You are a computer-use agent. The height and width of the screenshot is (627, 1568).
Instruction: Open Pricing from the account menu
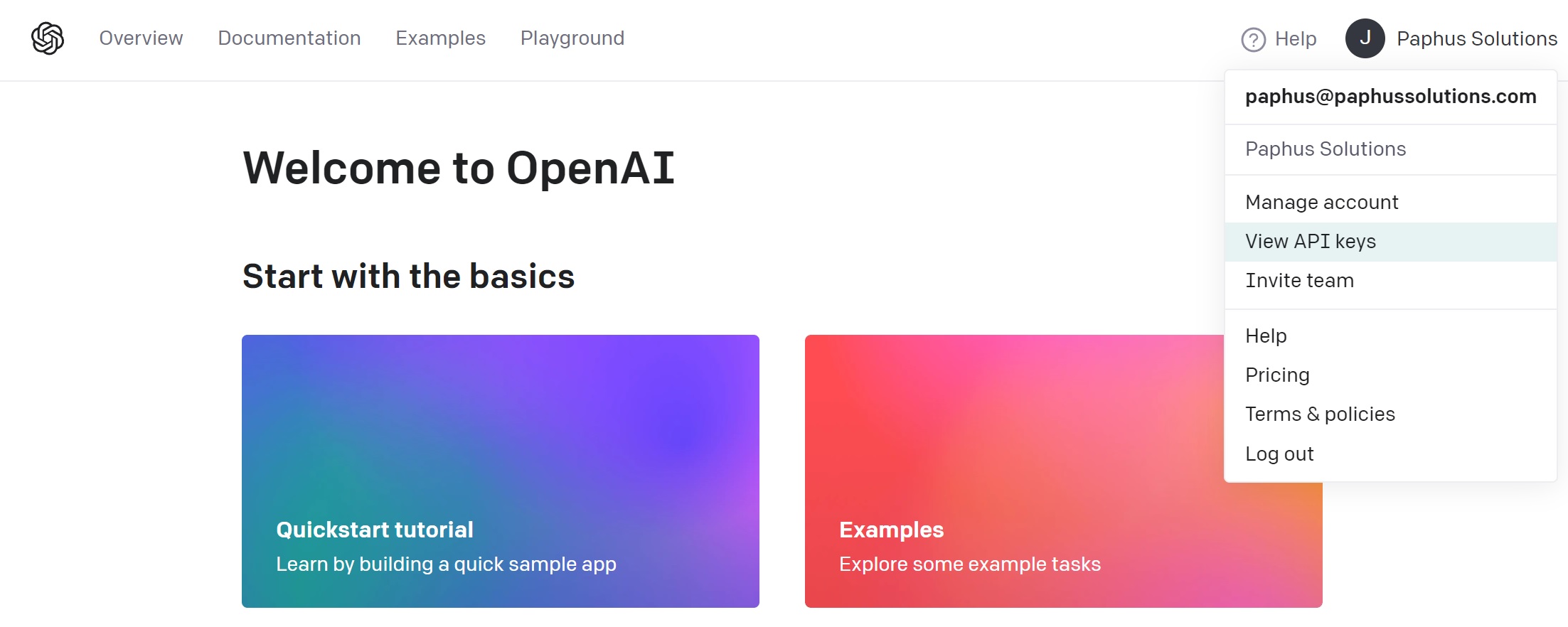[x=1391, y=375]
